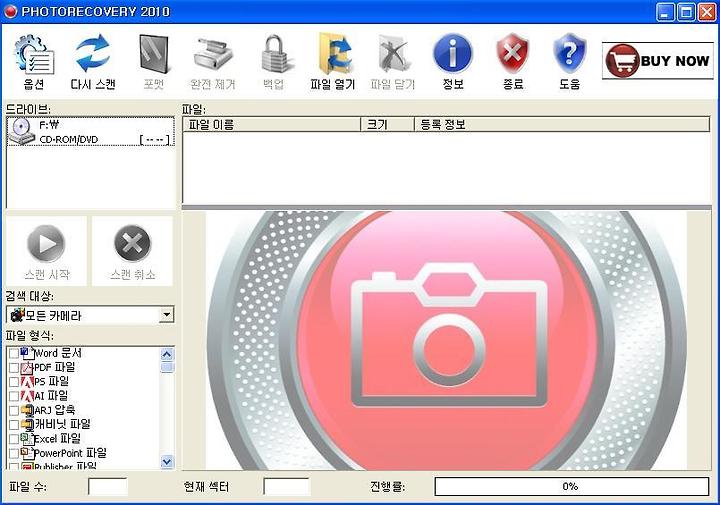Check the 캐비닛 파일 checkbox
Image resolution: width=720 pixels, height=505 pixels.
pyautogui.click(x=14, y=425)
